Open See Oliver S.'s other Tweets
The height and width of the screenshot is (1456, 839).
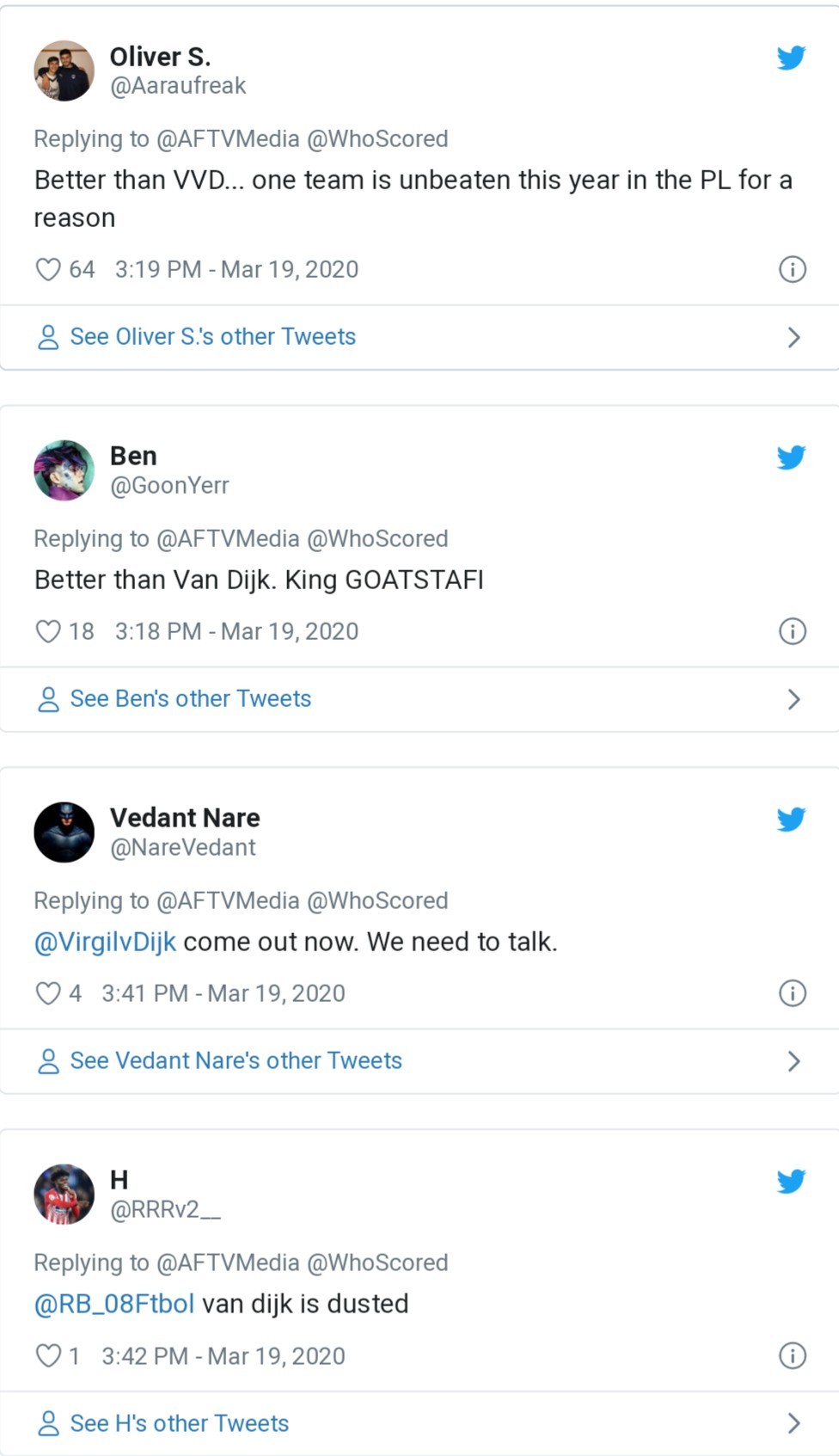(x=213, y=336)
